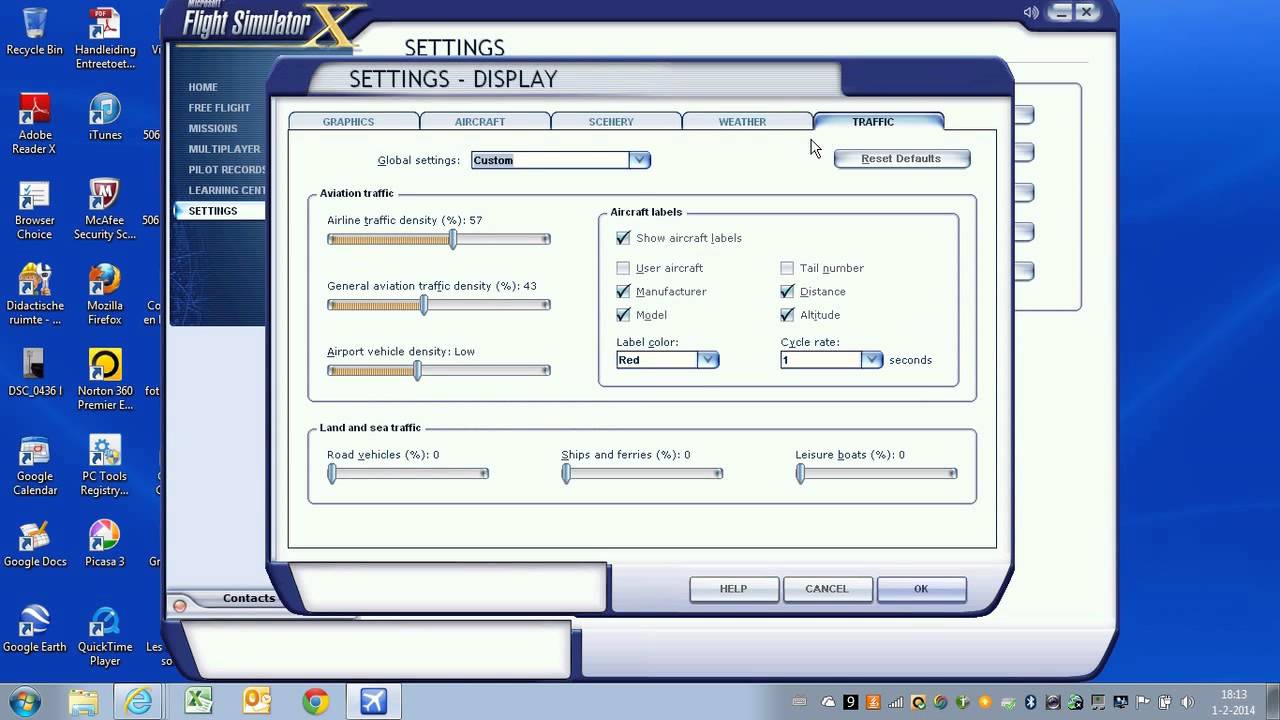
Task: Open the Adobe Reader X desktop shortcut
Action: (34, 124)
